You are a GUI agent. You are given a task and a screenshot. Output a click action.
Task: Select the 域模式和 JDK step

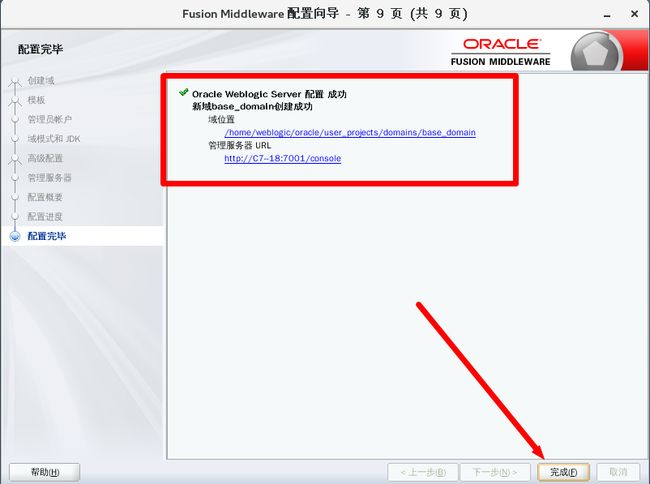tap(54, 139)
